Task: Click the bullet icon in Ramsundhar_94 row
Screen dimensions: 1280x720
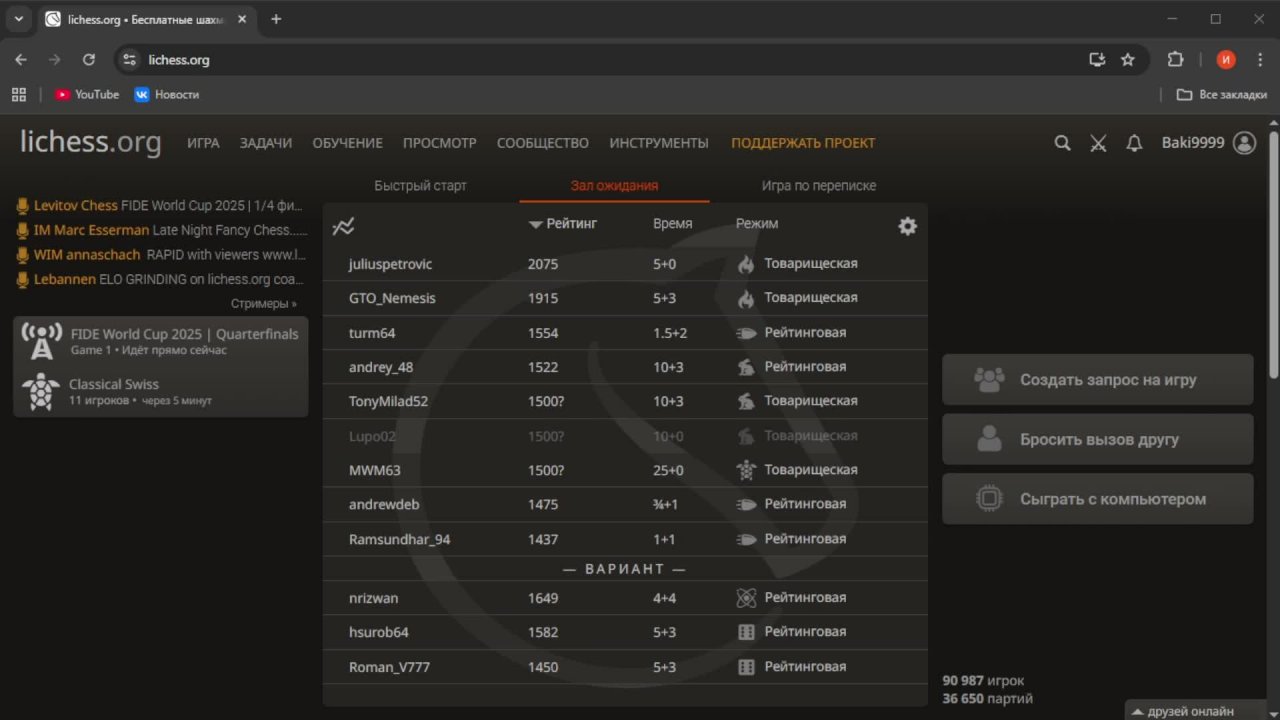Action: click(x=746, y=539)
